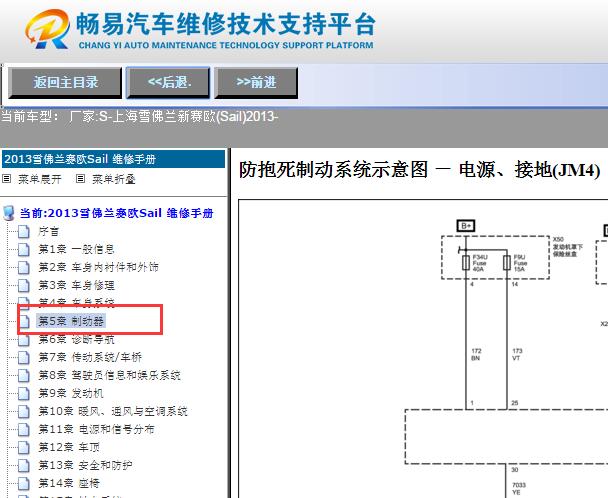Viewport: 608px width, 498px height.
Task: Click the 当前车型 vehicle model text
Action: (139, 116)
